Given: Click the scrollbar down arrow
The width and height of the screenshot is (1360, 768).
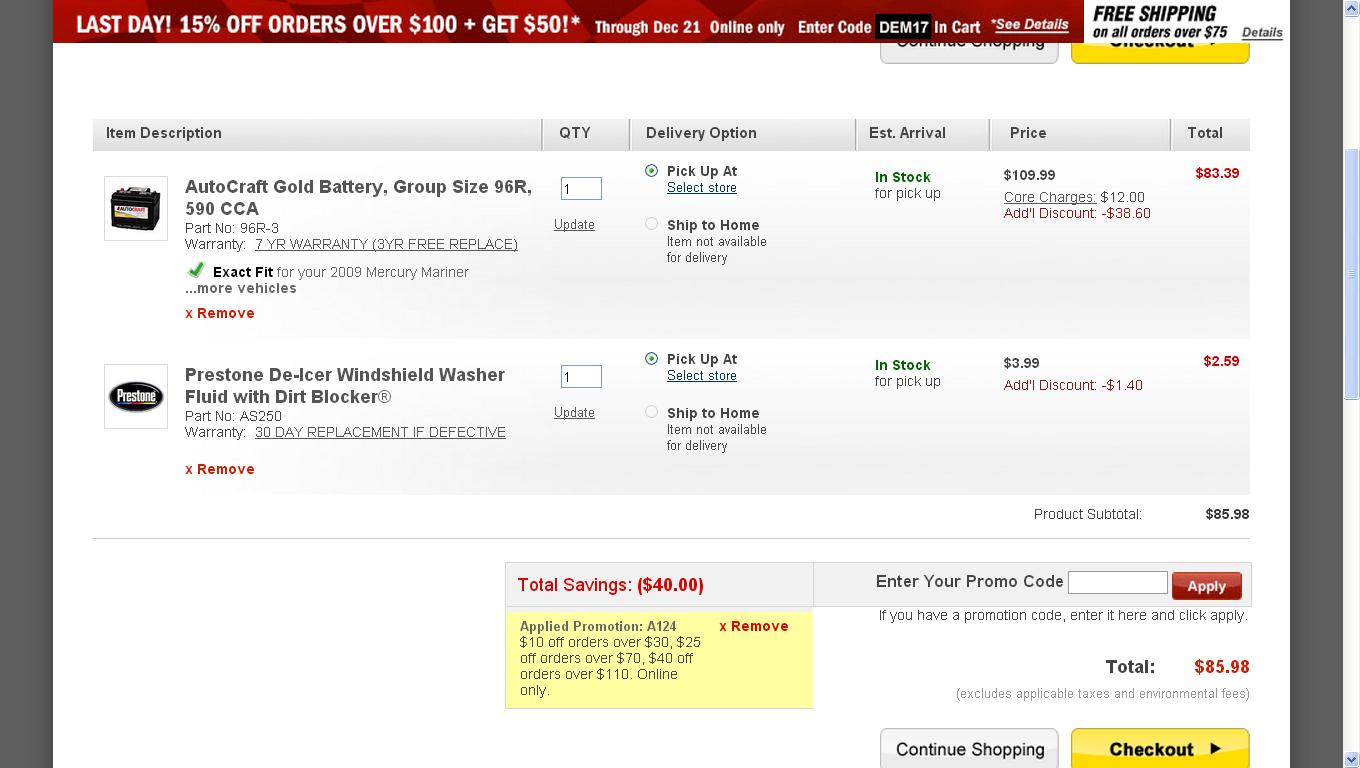Looking at the screenshot, I should click(1351, 759).
